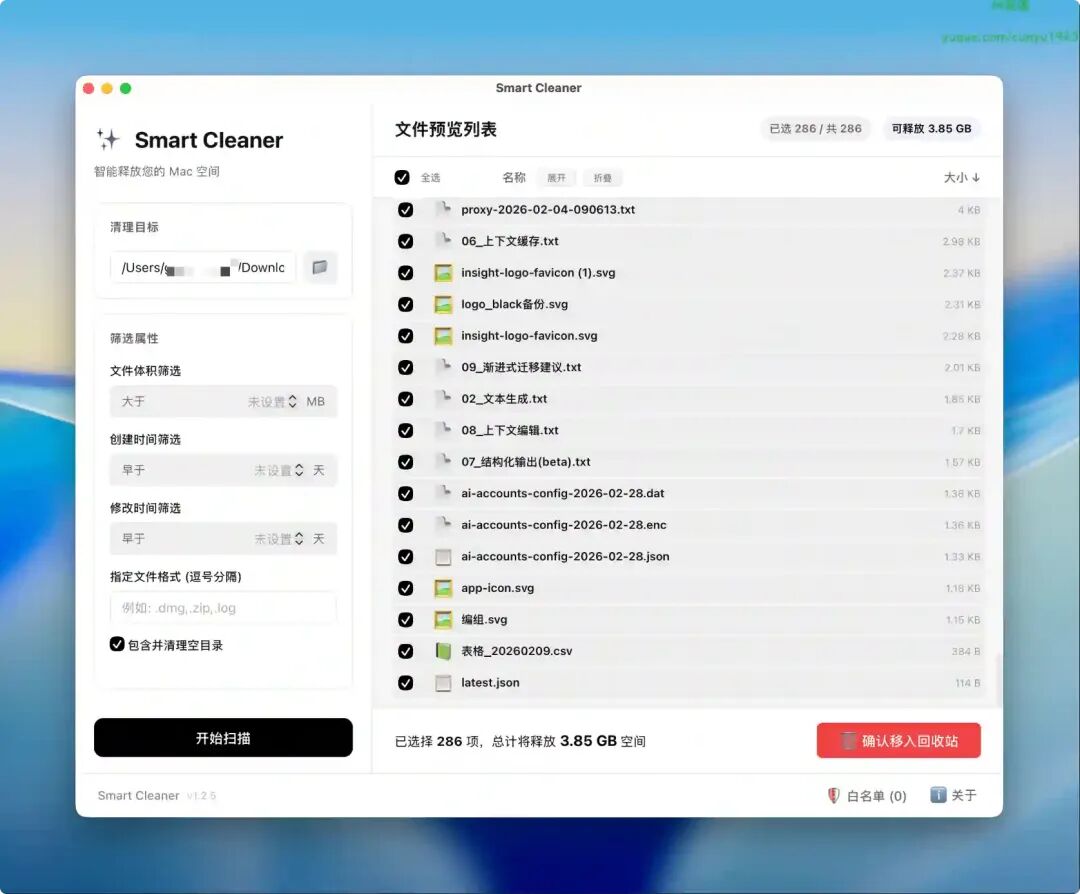Sort by 大小 column header
Viewport: 1080px width, 894px height.
[962, 178]
